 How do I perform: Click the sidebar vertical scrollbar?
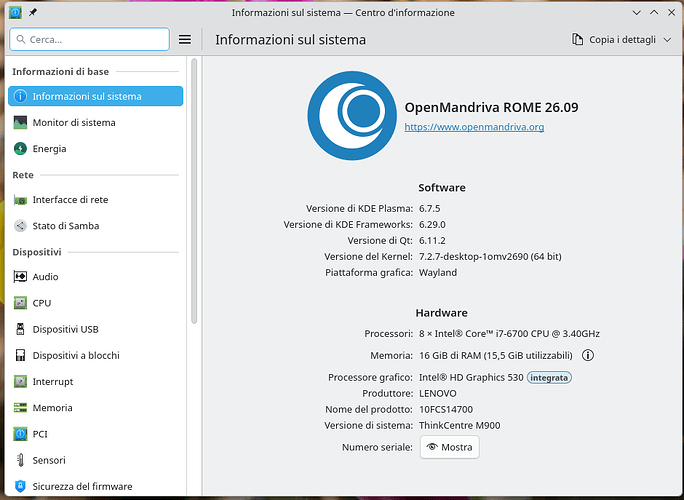[x=194, y=191]
